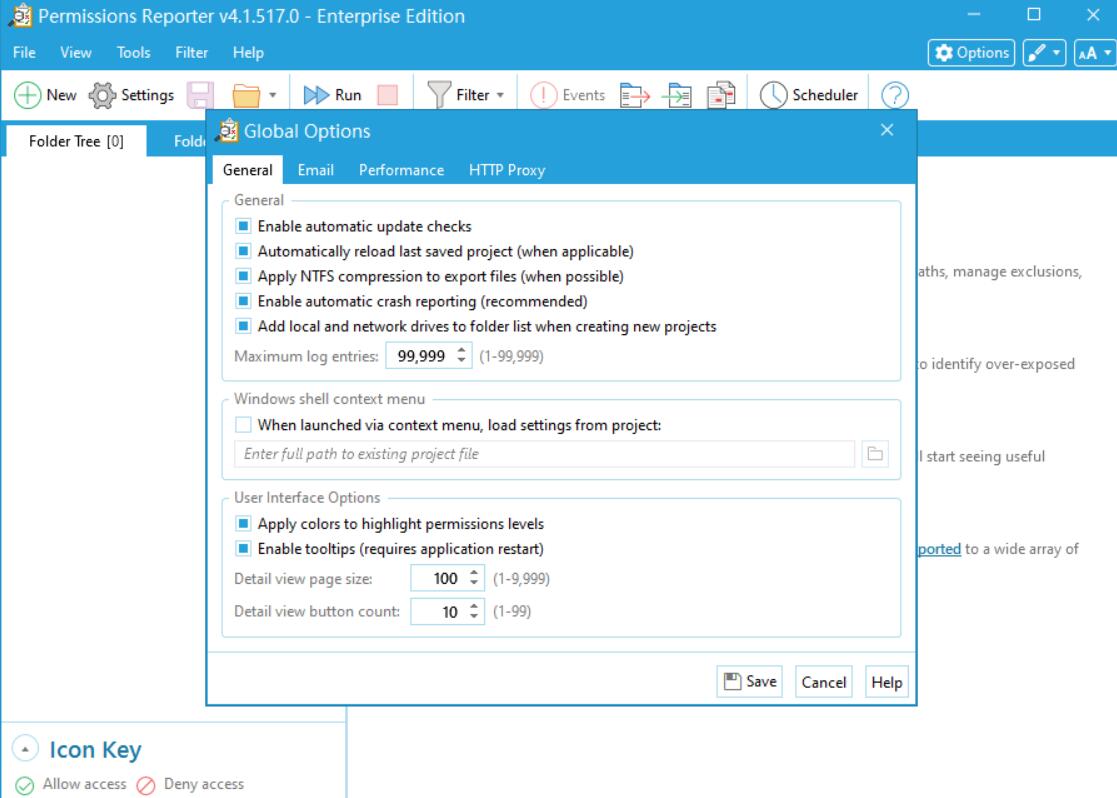
Task: Open a project with the folder icon
Action: tap(246, 95)
